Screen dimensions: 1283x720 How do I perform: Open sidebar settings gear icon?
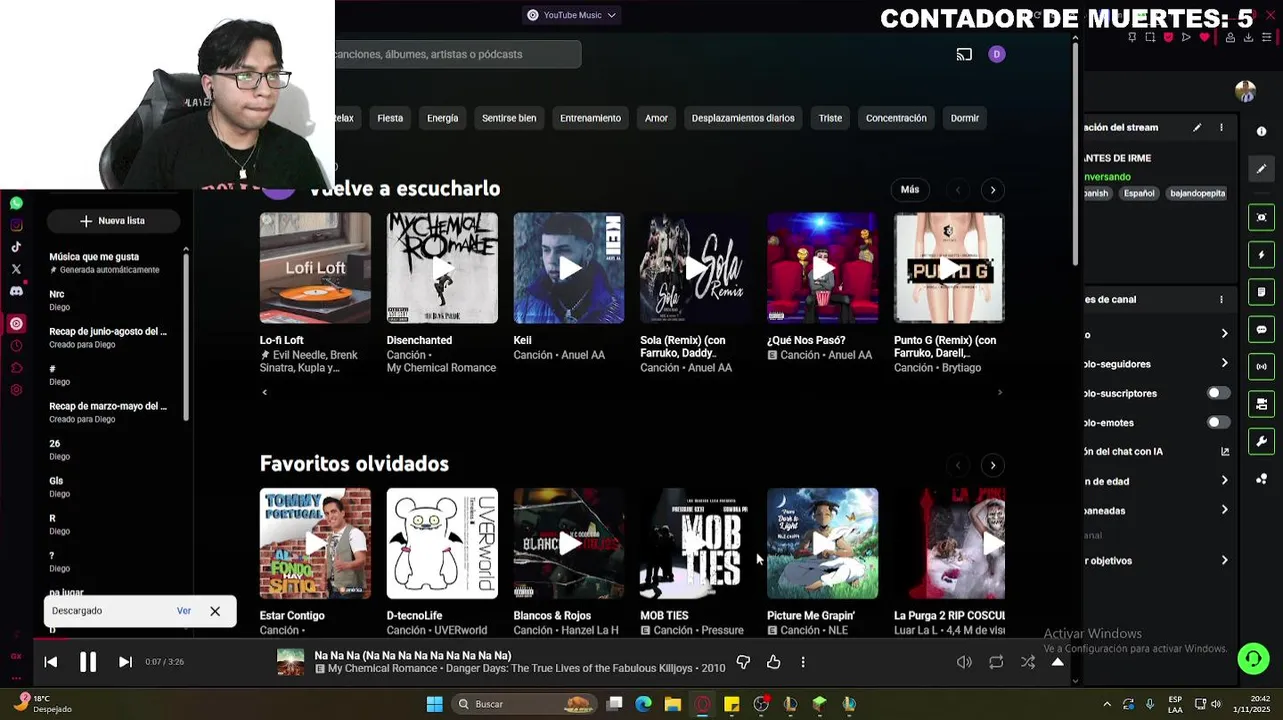coord(16,390)
